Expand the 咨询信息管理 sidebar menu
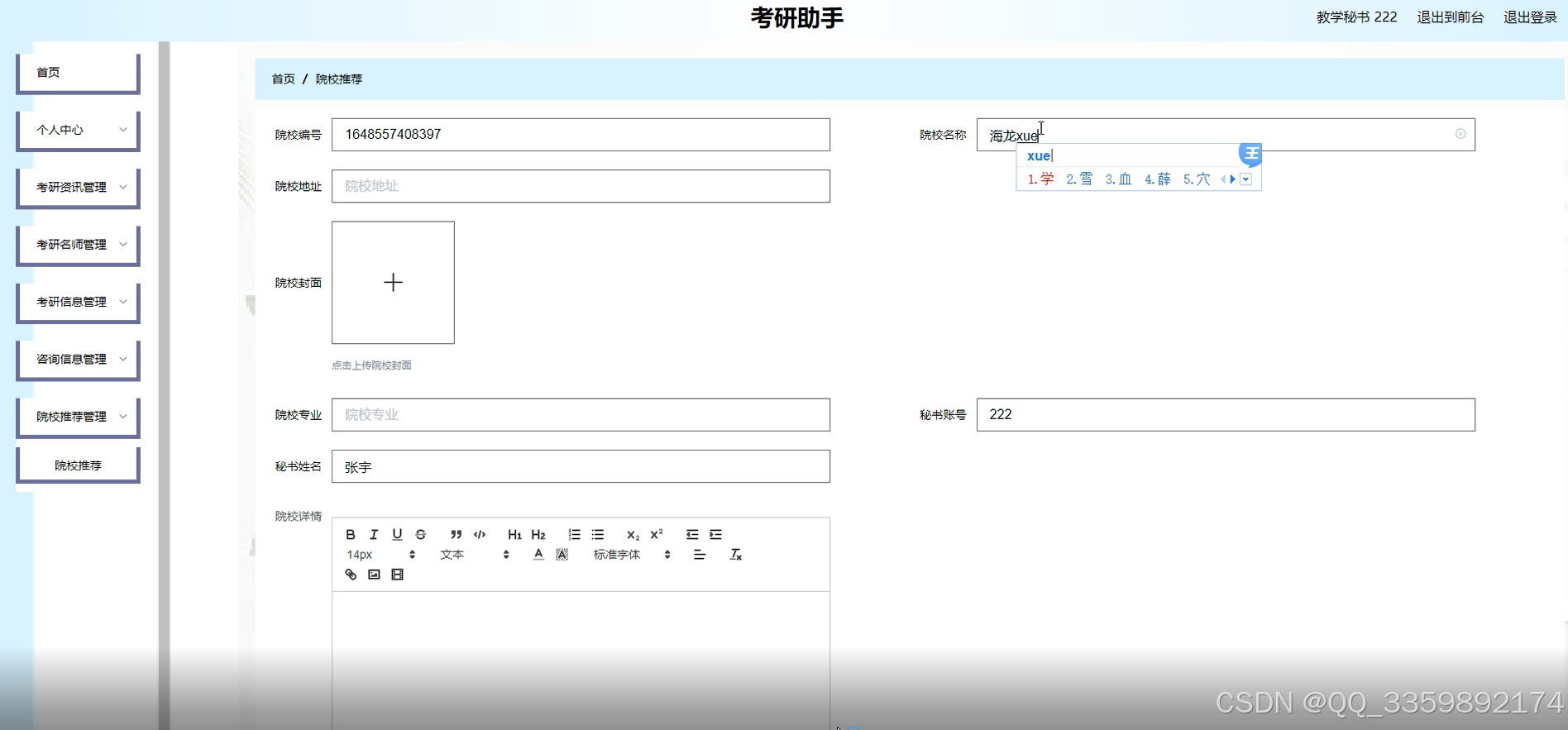The height and width of the screenshot is (730, 1568). click(x=78, y=360)
